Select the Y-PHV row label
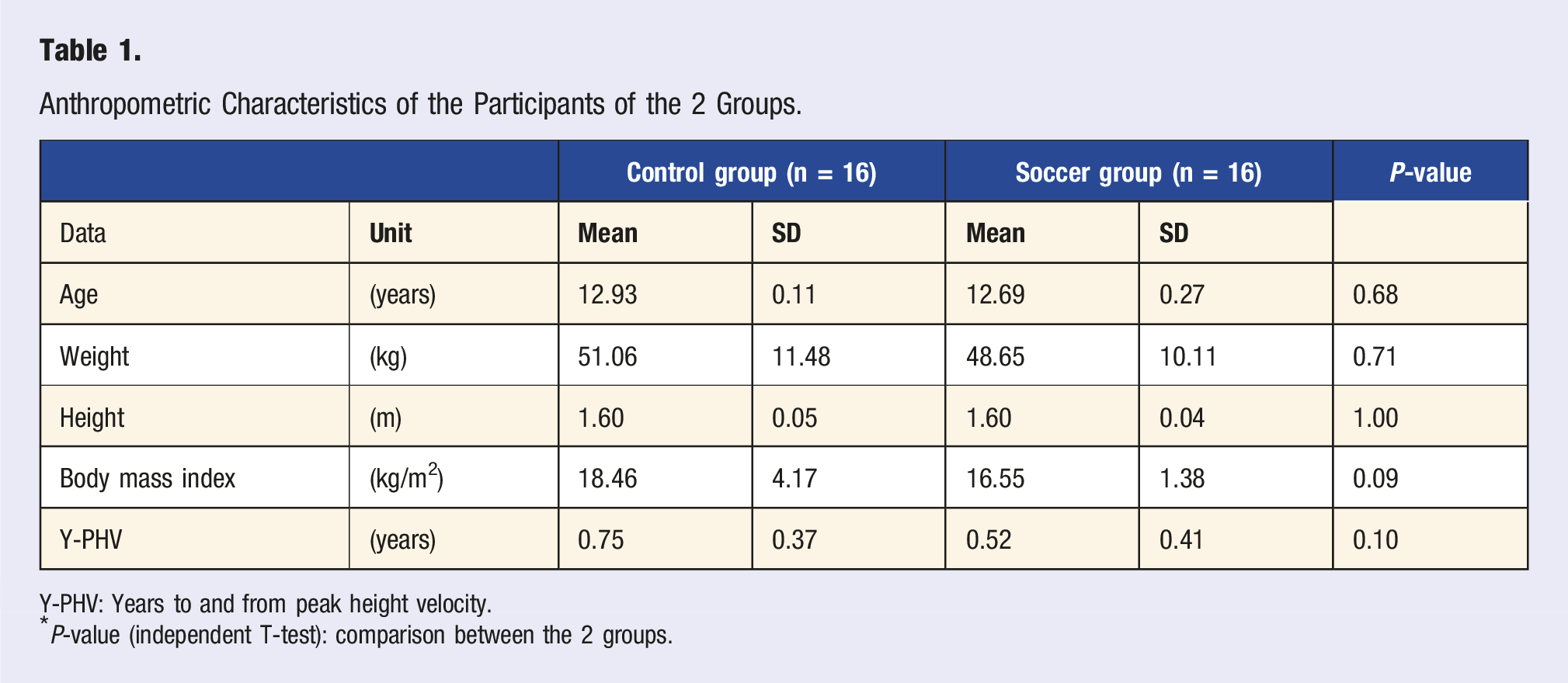The width and height of the screenshot is (1568, 683). [x=91, y=539]
